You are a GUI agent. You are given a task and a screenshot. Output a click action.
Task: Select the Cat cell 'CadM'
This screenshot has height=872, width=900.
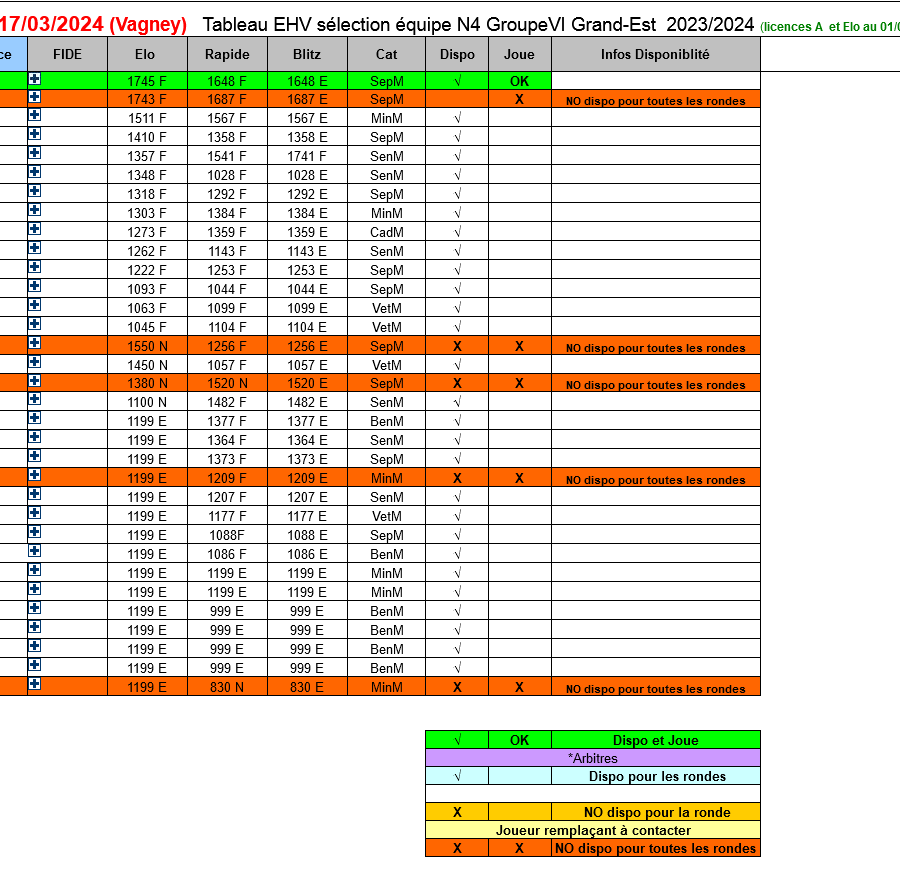(x=386, y=233)
